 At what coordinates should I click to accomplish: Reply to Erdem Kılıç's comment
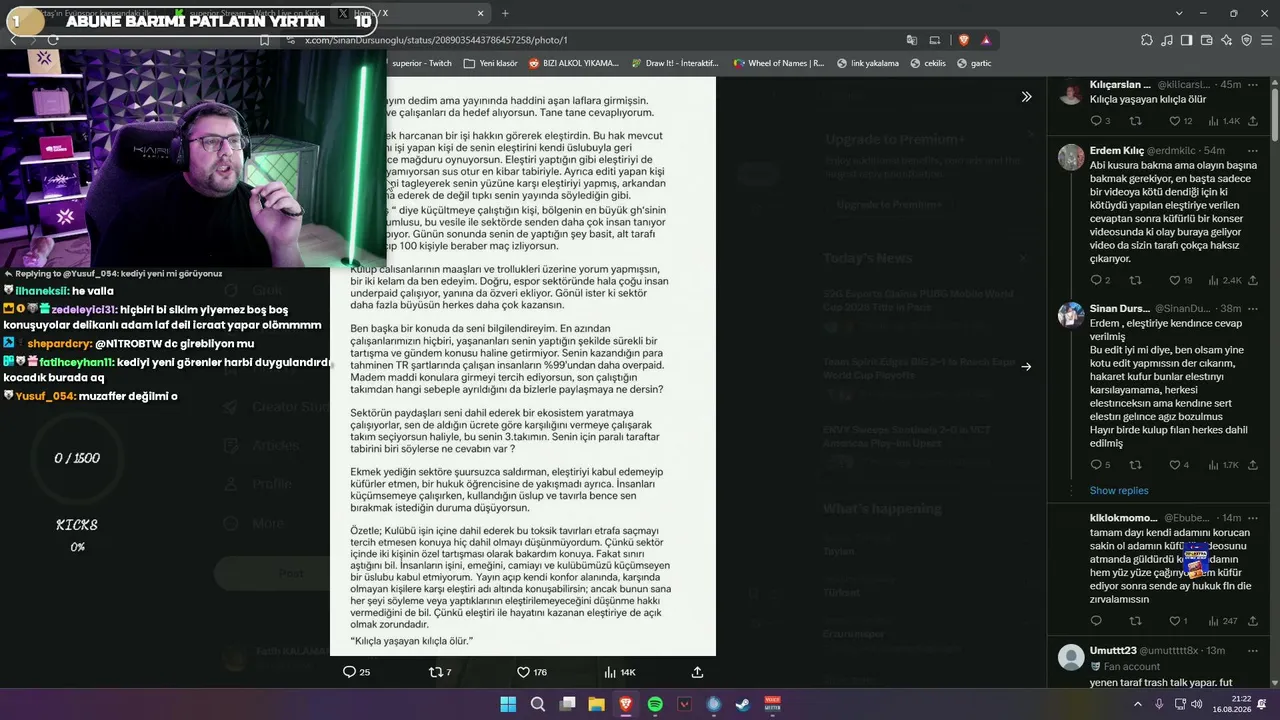click(x=1100, y=280)
